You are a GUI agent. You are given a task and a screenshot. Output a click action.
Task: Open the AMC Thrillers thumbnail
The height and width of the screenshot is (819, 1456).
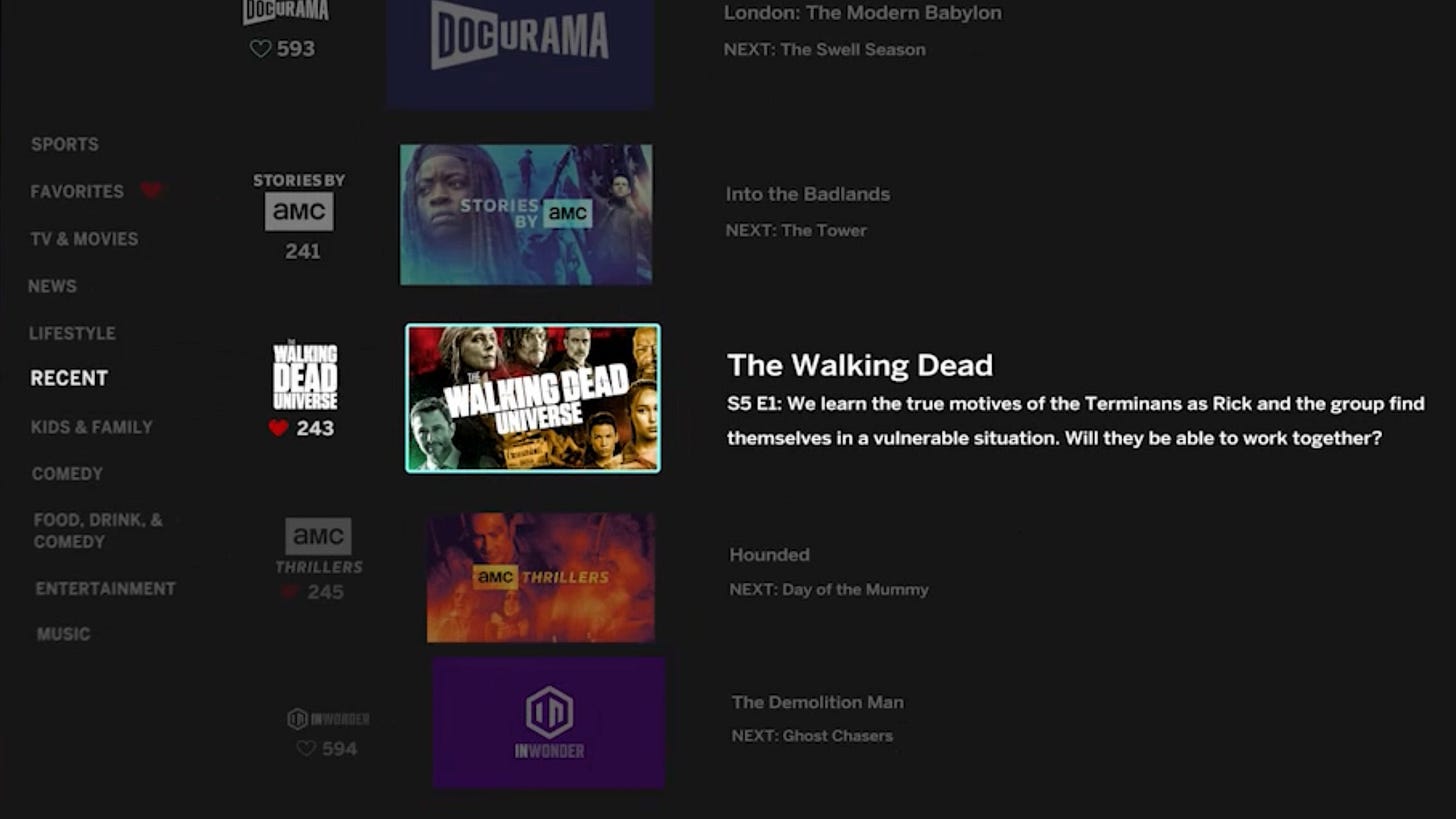(x=541, y=578)
